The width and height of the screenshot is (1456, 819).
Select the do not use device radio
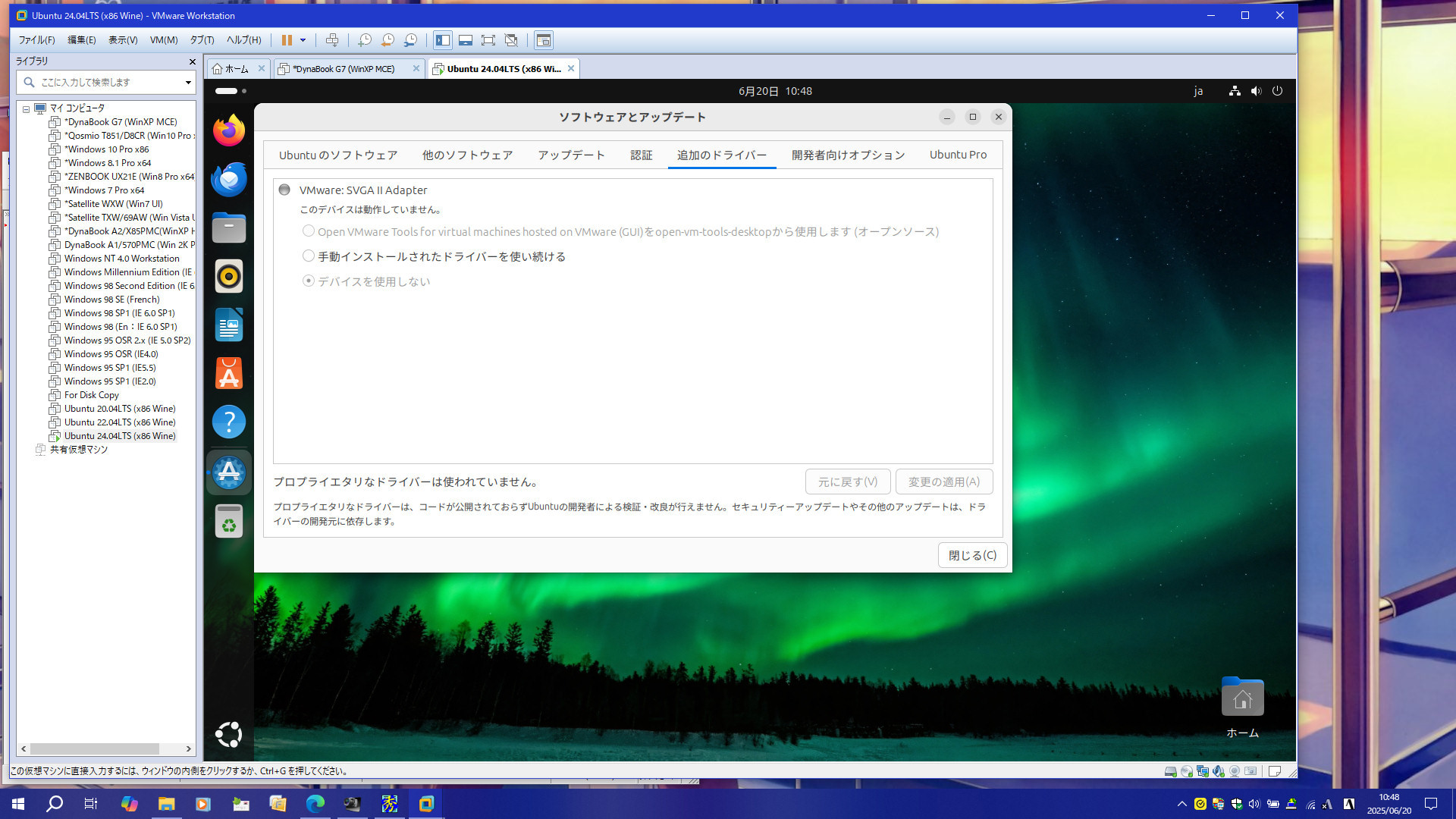[308, 281]
